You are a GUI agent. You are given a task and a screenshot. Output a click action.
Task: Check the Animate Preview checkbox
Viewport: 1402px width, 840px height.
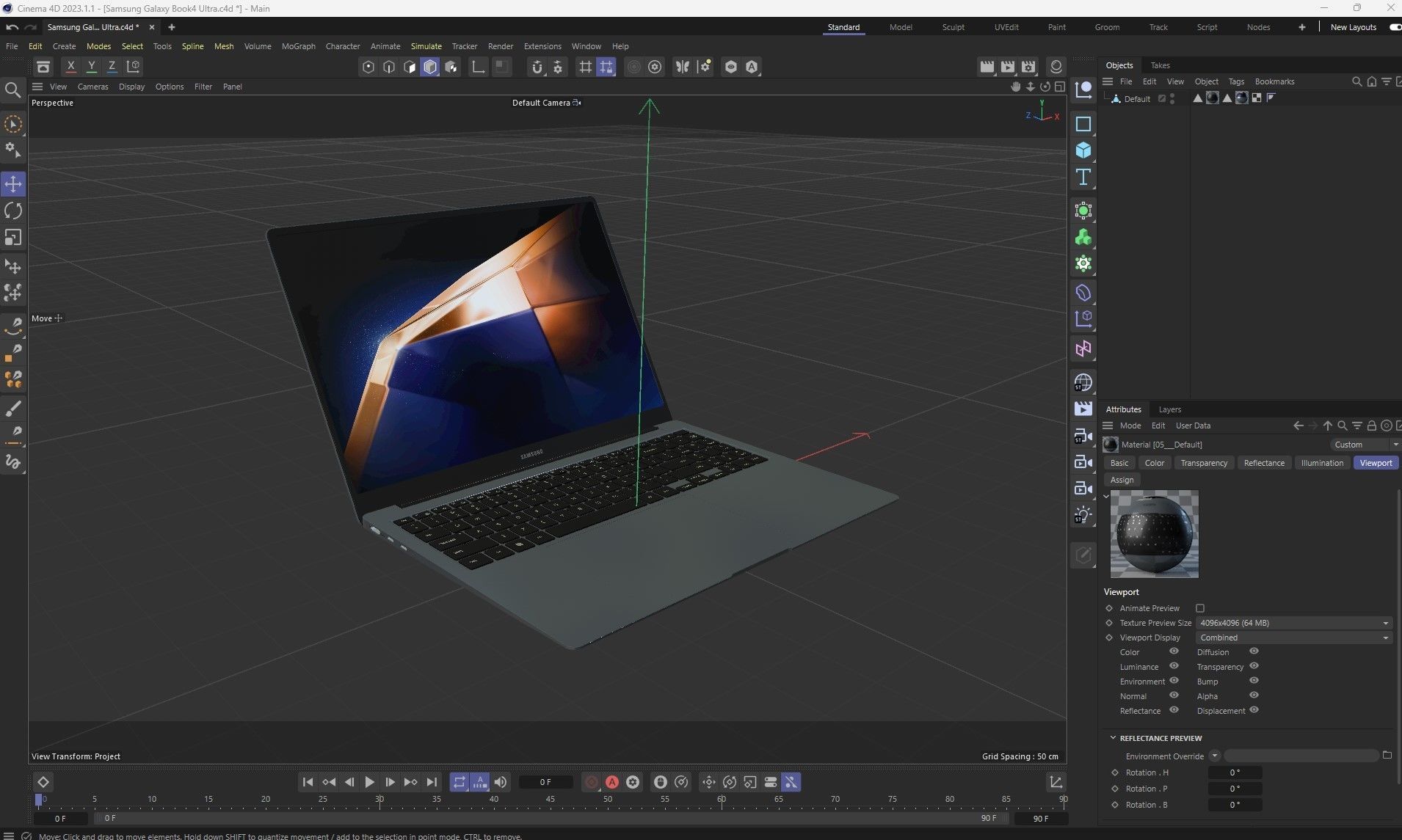(x=1200, y=608)
